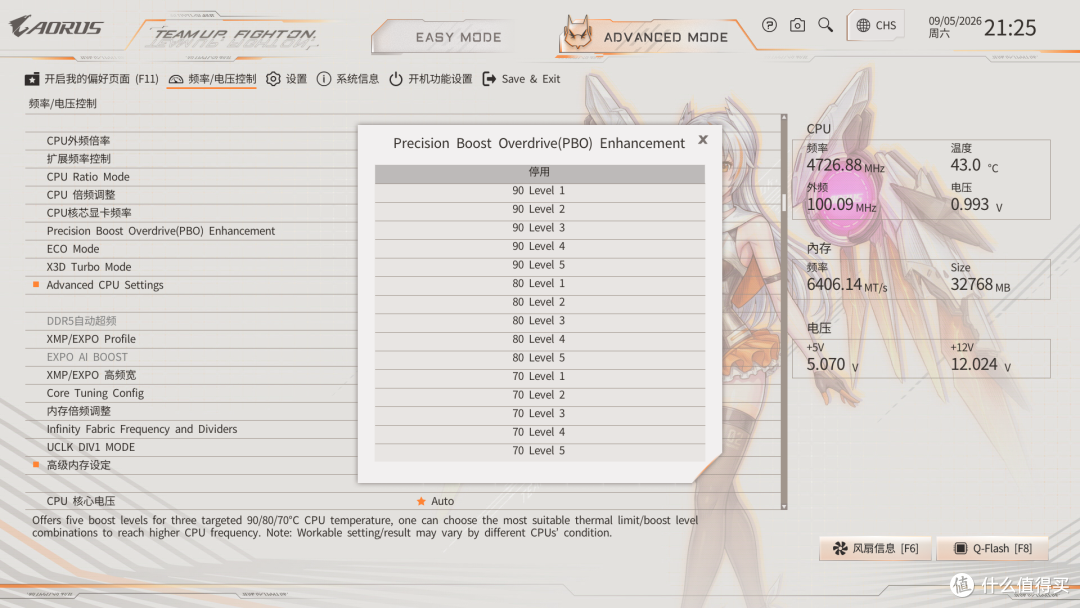Screen dimensions: 1080x608
Task: Choose 90 Level 3 option
Action: [x=539, y=228]
